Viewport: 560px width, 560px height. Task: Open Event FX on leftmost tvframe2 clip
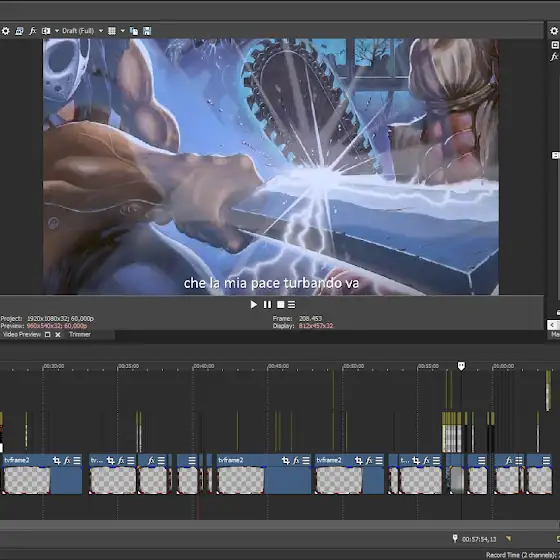67,461
